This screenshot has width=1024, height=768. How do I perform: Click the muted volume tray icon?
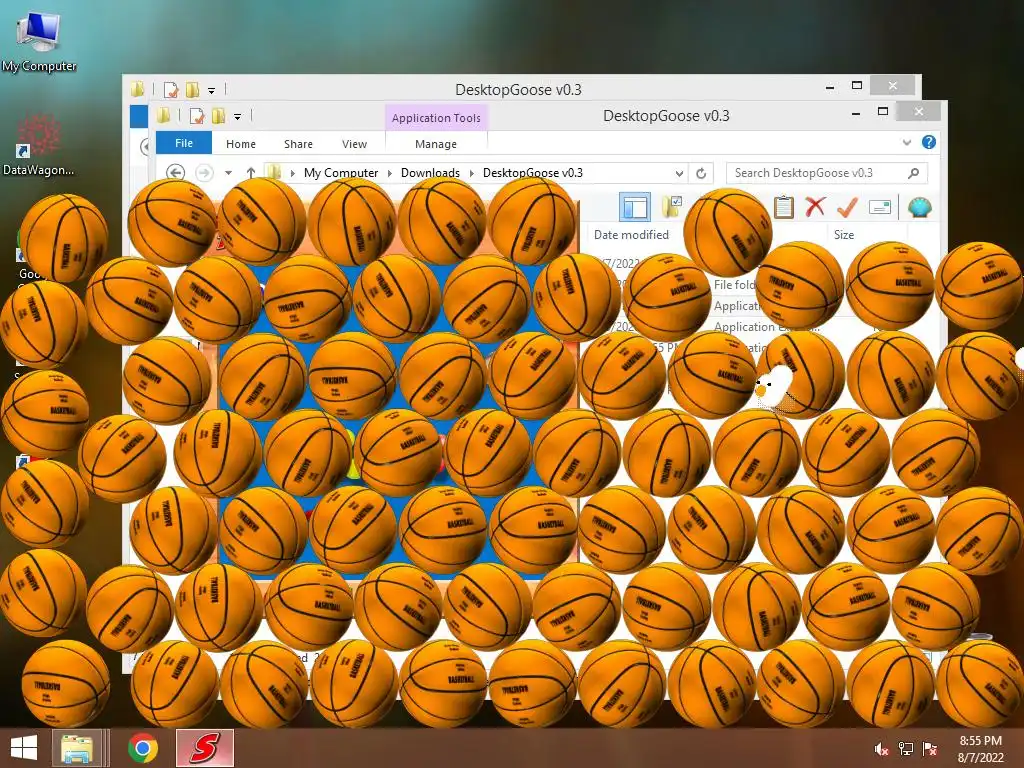[x=881, y=749]
